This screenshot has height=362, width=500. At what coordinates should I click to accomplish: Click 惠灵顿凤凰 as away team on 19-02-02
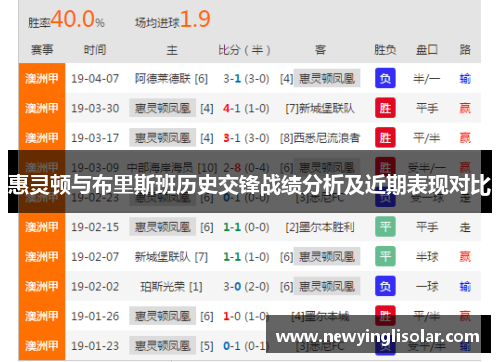point(327,286)
